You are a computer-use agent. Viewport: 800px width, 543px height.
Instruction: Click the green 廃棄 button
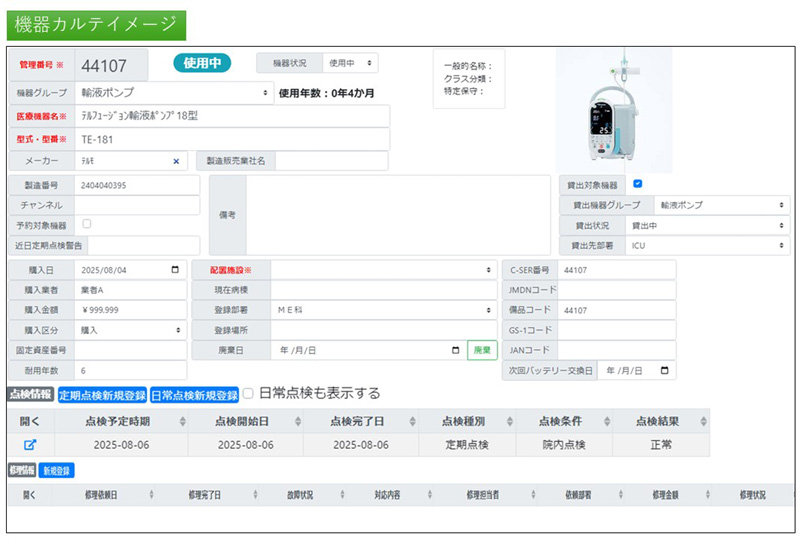[x=482, y=350]
